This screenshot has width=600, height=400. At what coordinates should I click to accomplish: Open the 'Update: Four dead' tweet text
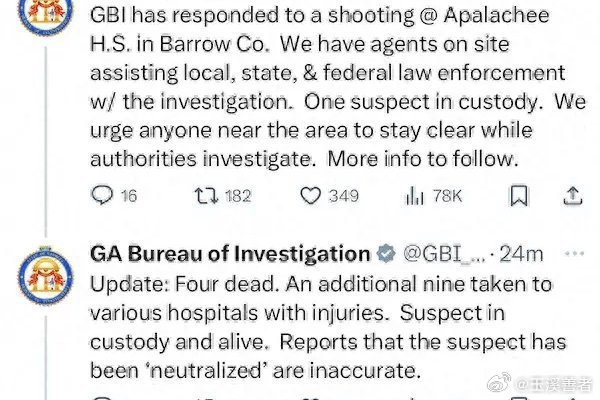(328, 328)
